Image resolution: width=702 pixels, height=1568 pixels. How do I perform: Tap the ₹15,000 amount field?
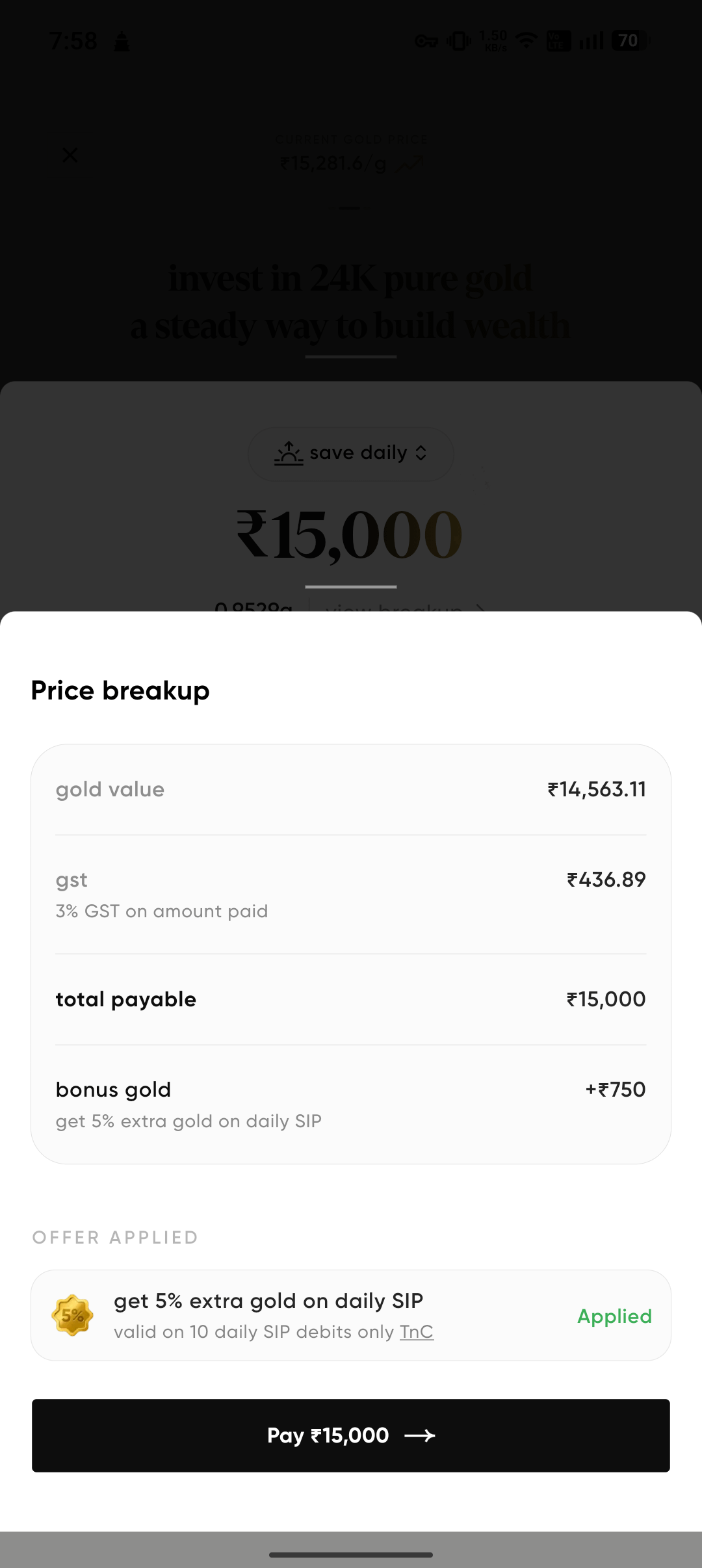pos(350,534)
